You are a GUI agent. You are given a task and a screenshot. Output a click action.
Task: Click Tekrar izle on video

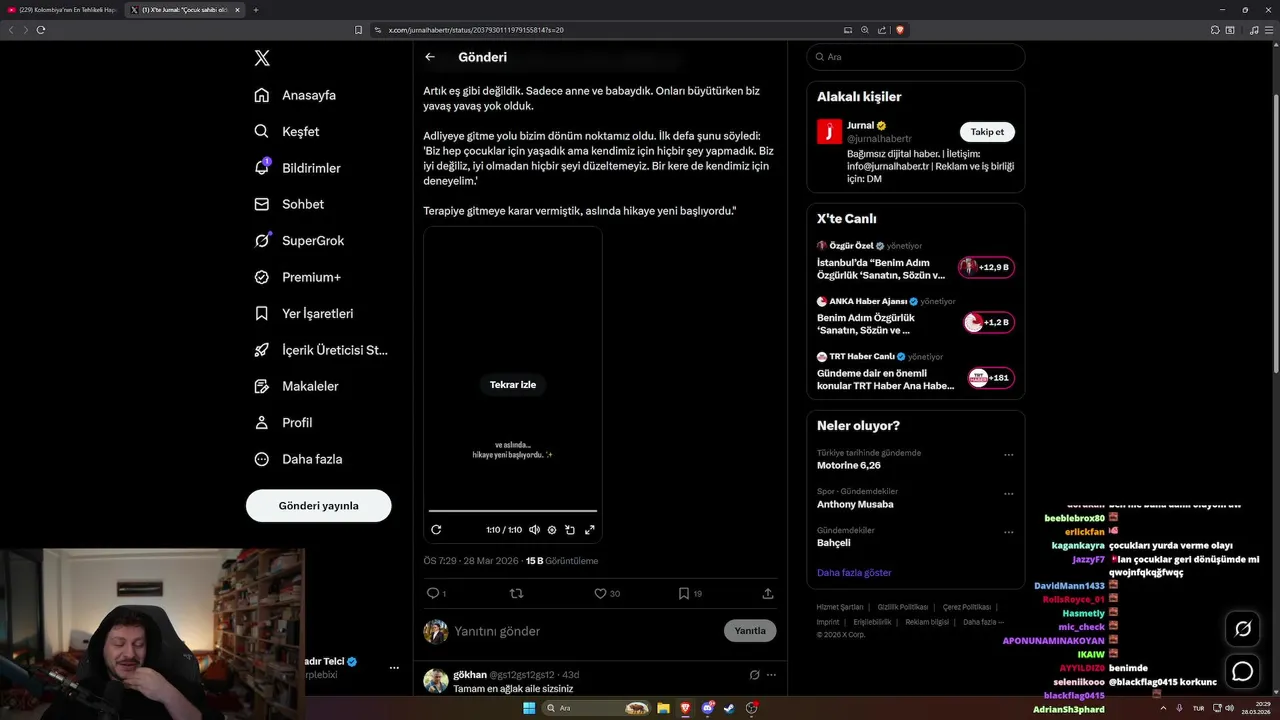513,385
